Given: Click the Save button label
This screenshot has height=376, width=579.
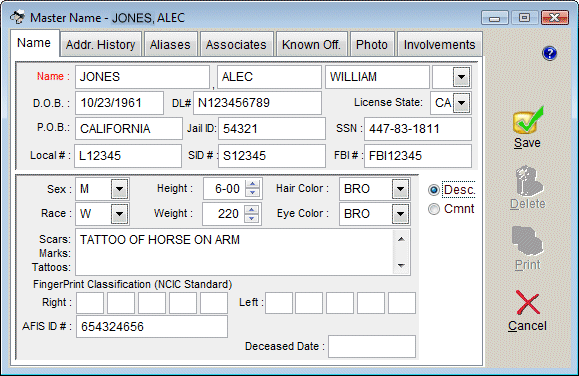Looking at the screenshot, I should (x=527, y=143).
